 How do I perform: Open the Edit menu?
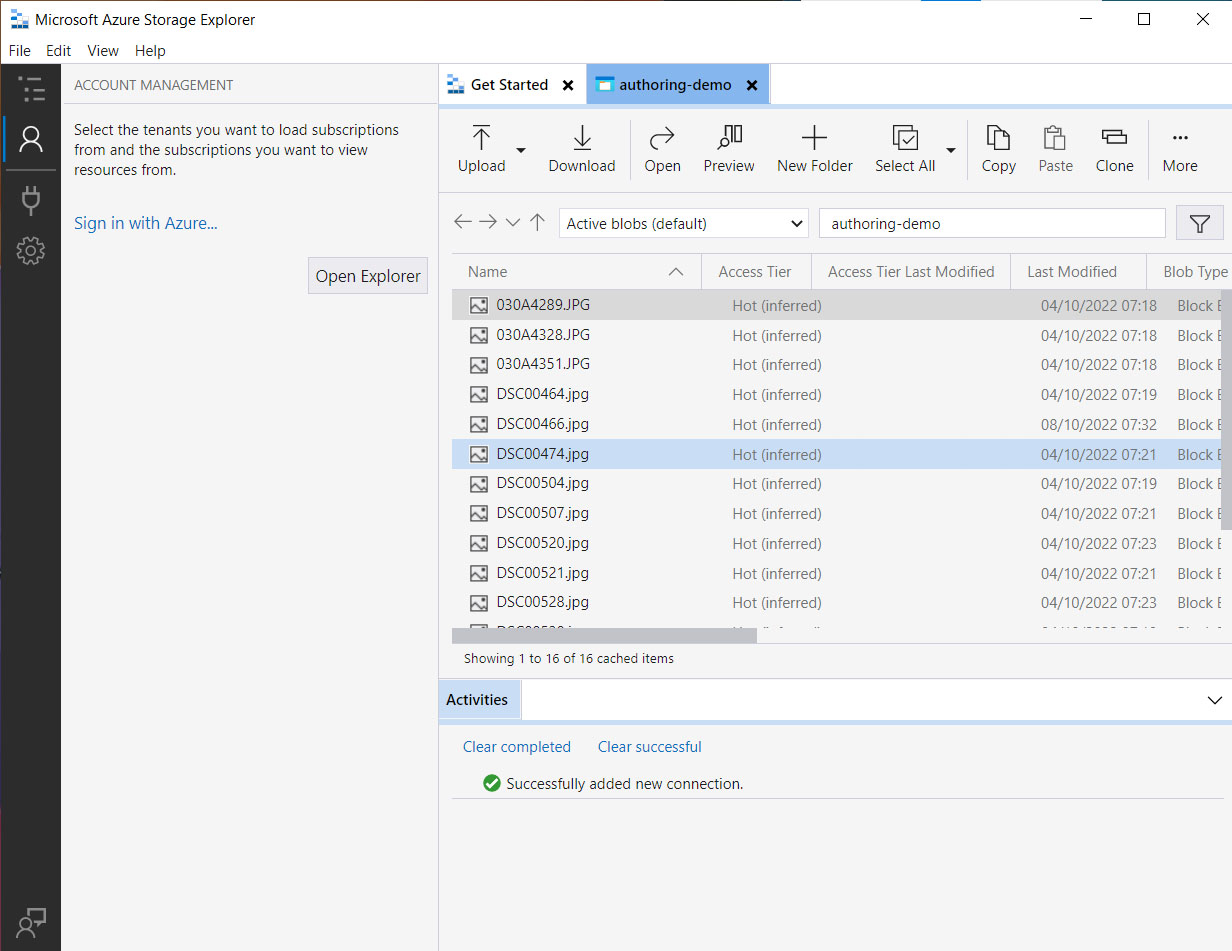(x=59, y=51)
